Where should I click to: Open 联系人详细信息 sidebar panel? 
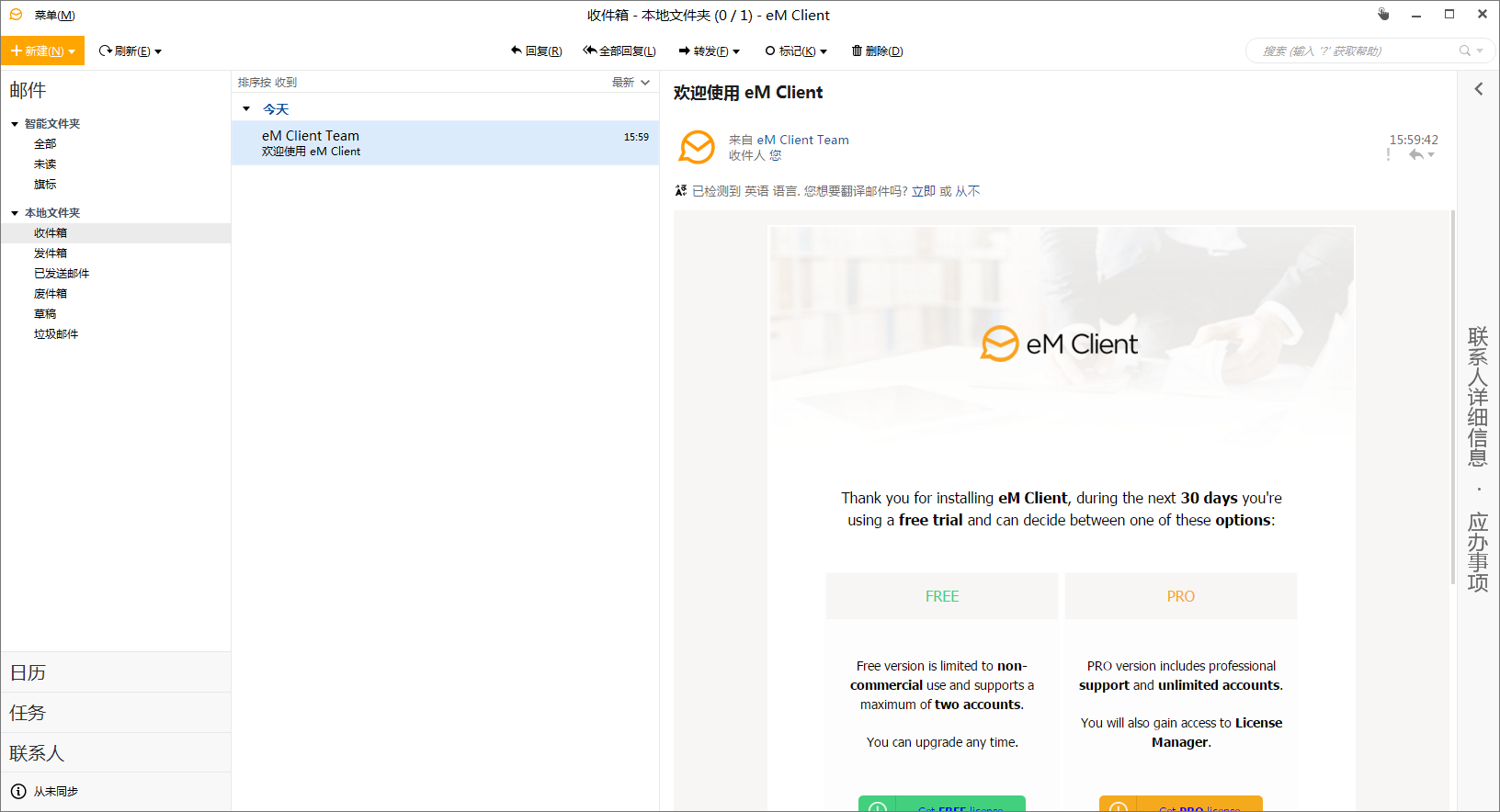coord(1478,397)
